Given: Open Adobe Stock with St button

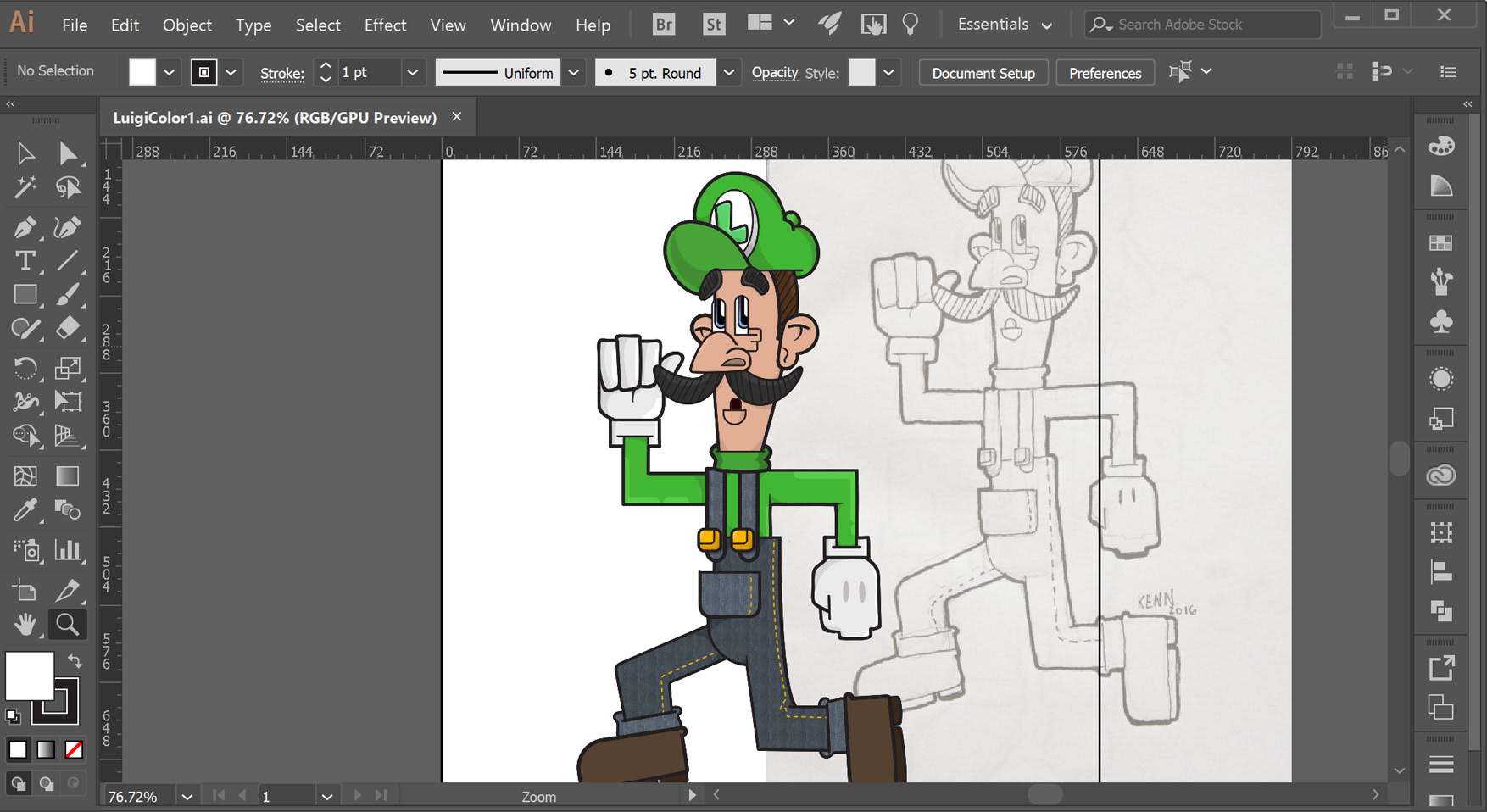Looking at the screenshot, I should (714, 25).
